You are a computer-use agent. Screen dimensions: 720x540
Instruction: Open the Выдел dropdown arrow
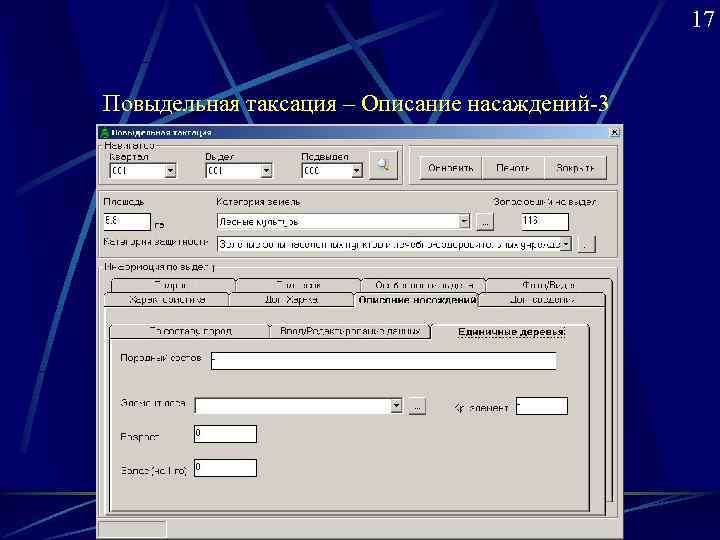coord(266,171)
